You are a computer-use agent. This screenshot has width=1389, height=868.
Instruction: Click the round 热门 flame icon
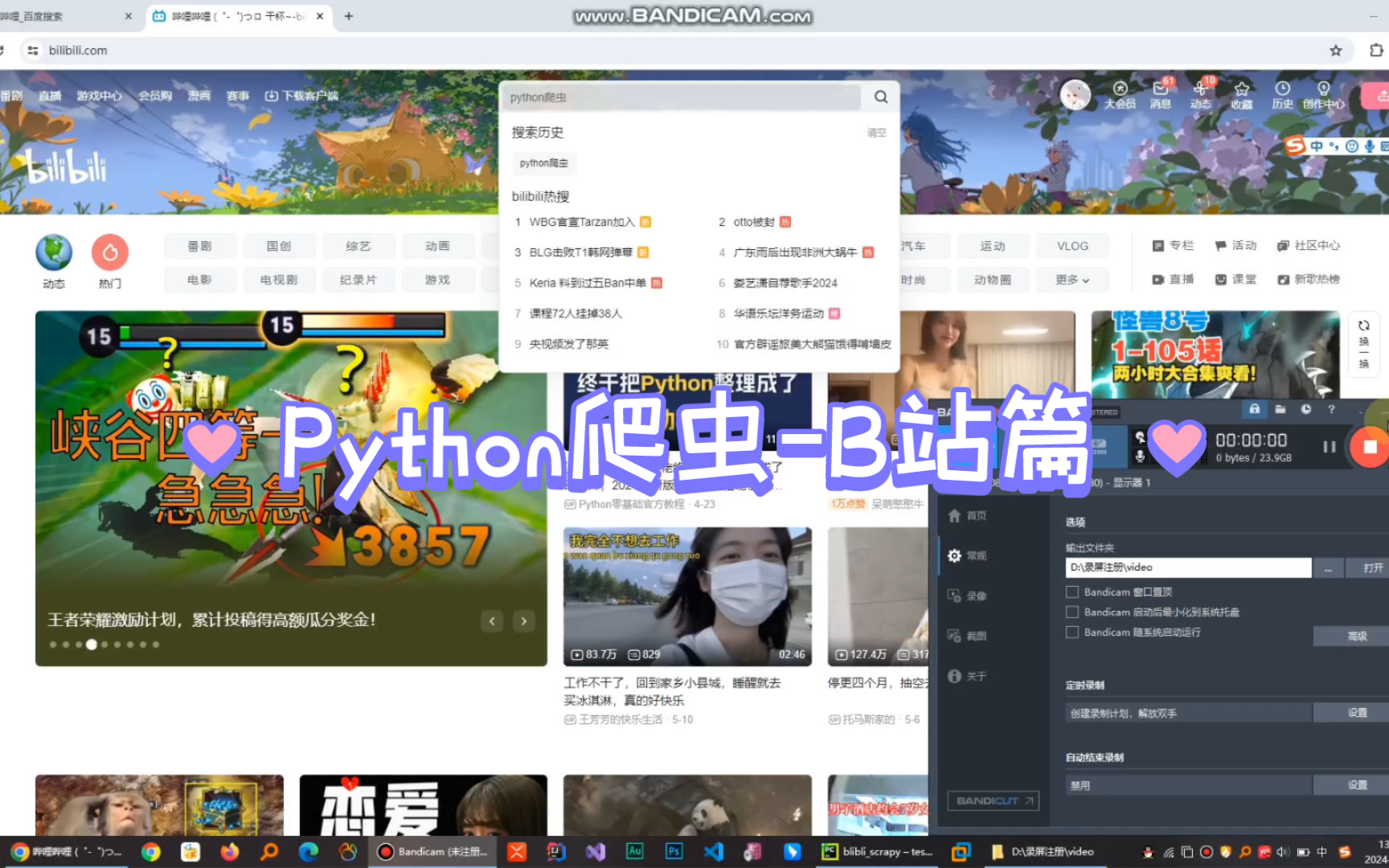110,252
